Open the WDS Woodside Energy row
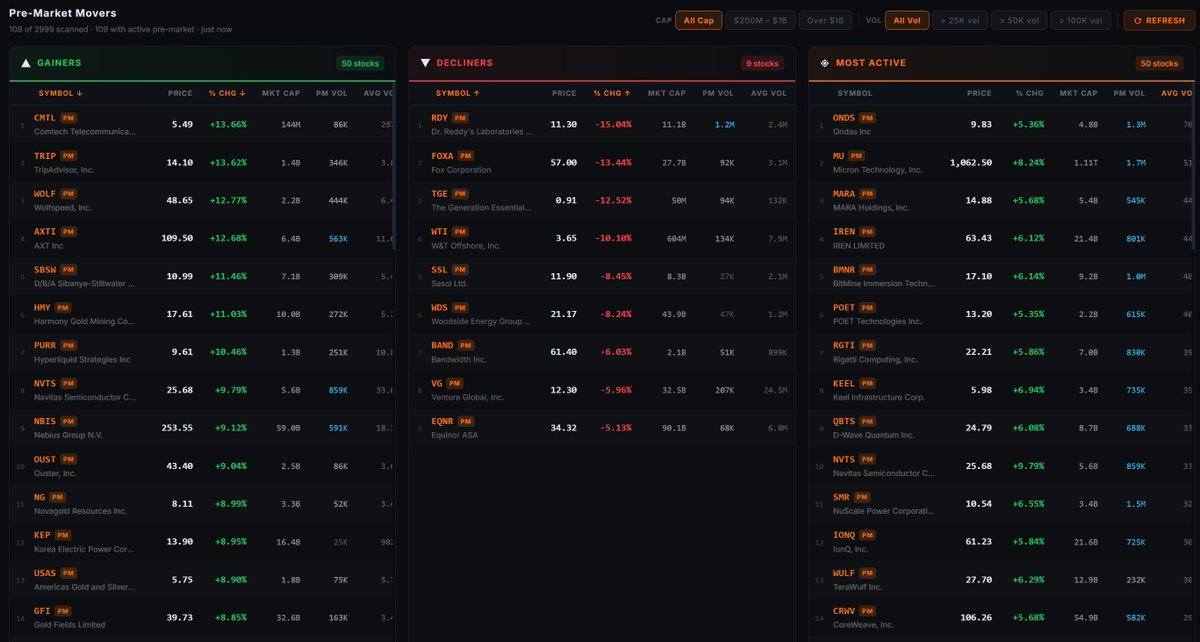 point(602,314)
